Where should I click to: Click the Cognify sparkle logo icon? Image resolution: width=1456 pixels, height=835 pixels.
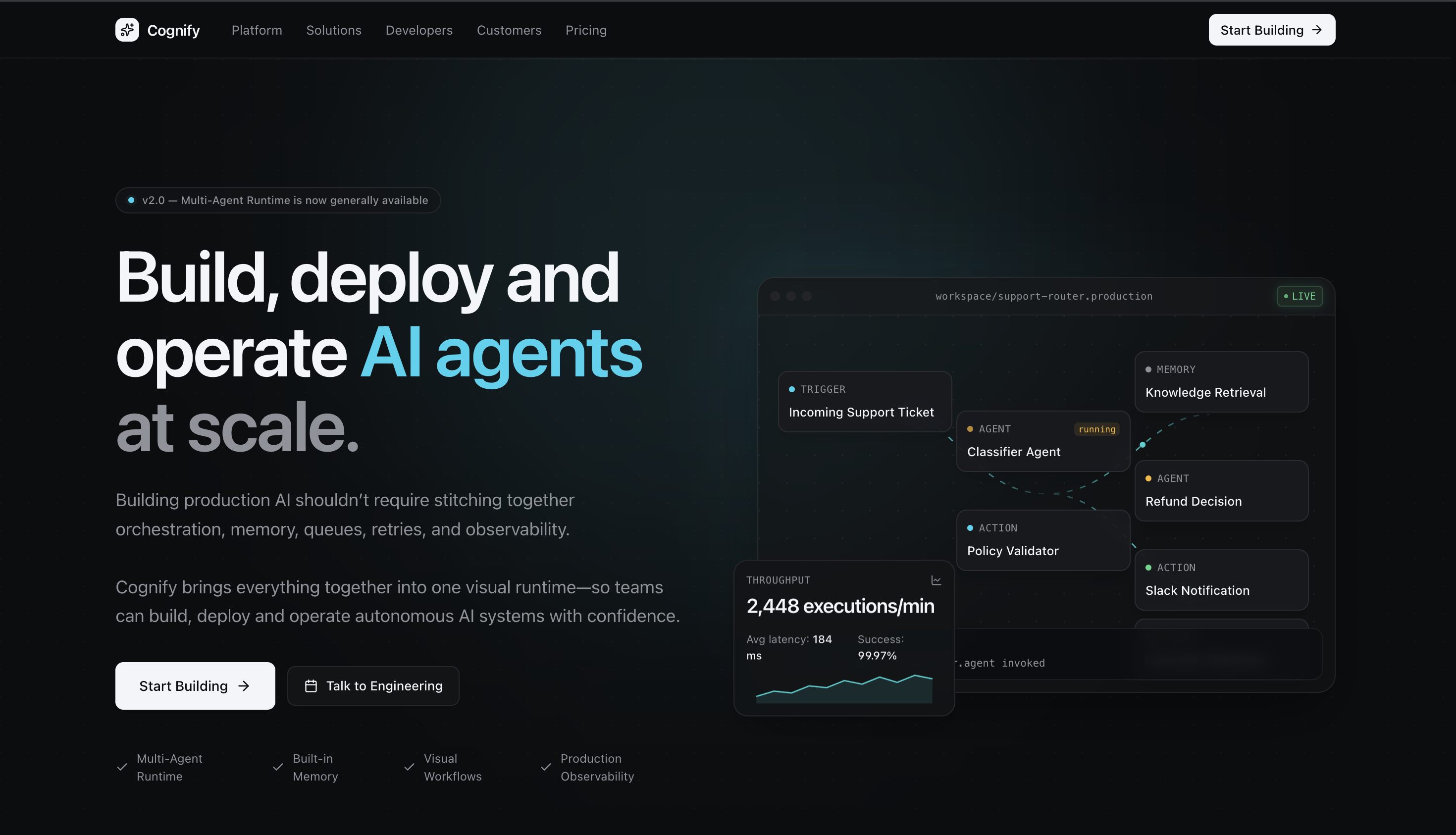[127, 30]
